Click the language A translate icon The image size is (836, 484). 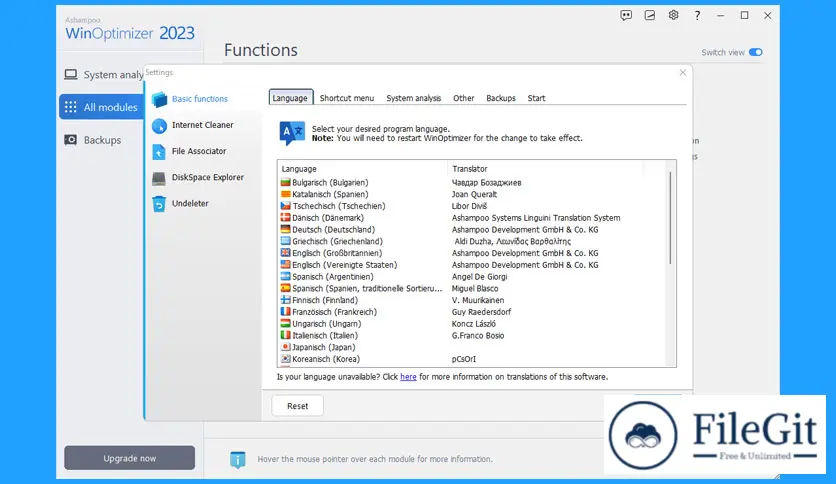(x=292, y=133)
